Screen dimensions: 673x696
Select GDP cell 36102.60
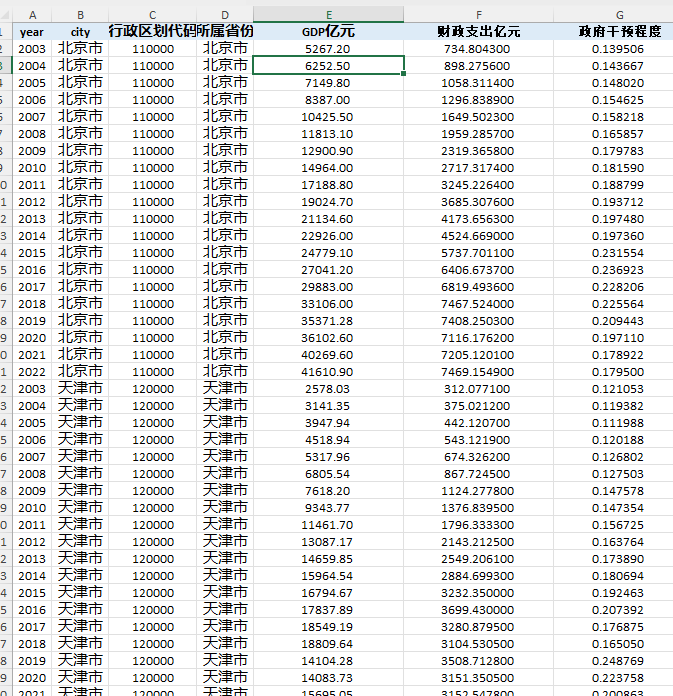point(329,338)
